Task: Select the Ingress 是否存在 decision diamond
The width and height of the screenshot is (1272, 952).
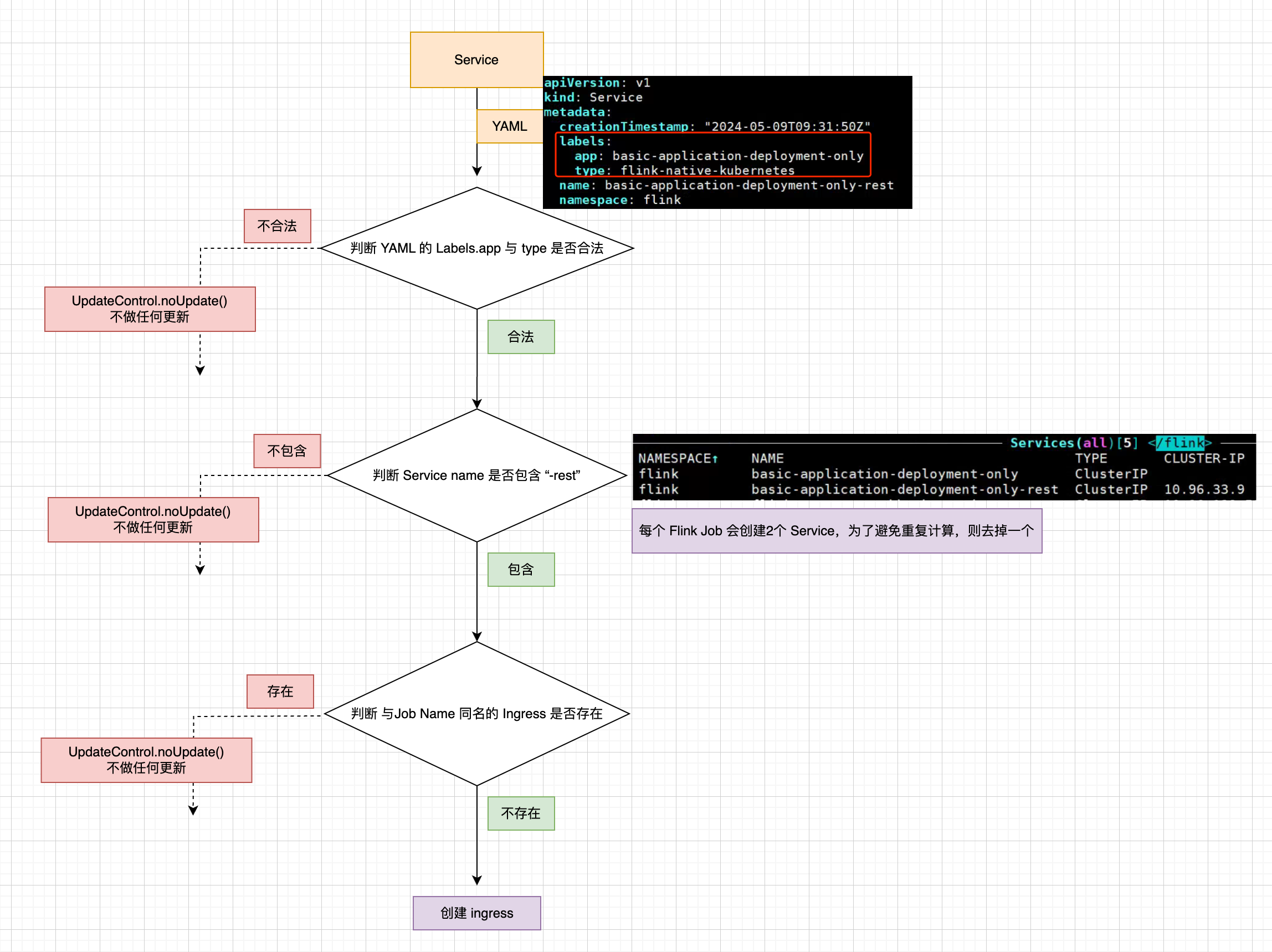Action: tap(476, 713)
